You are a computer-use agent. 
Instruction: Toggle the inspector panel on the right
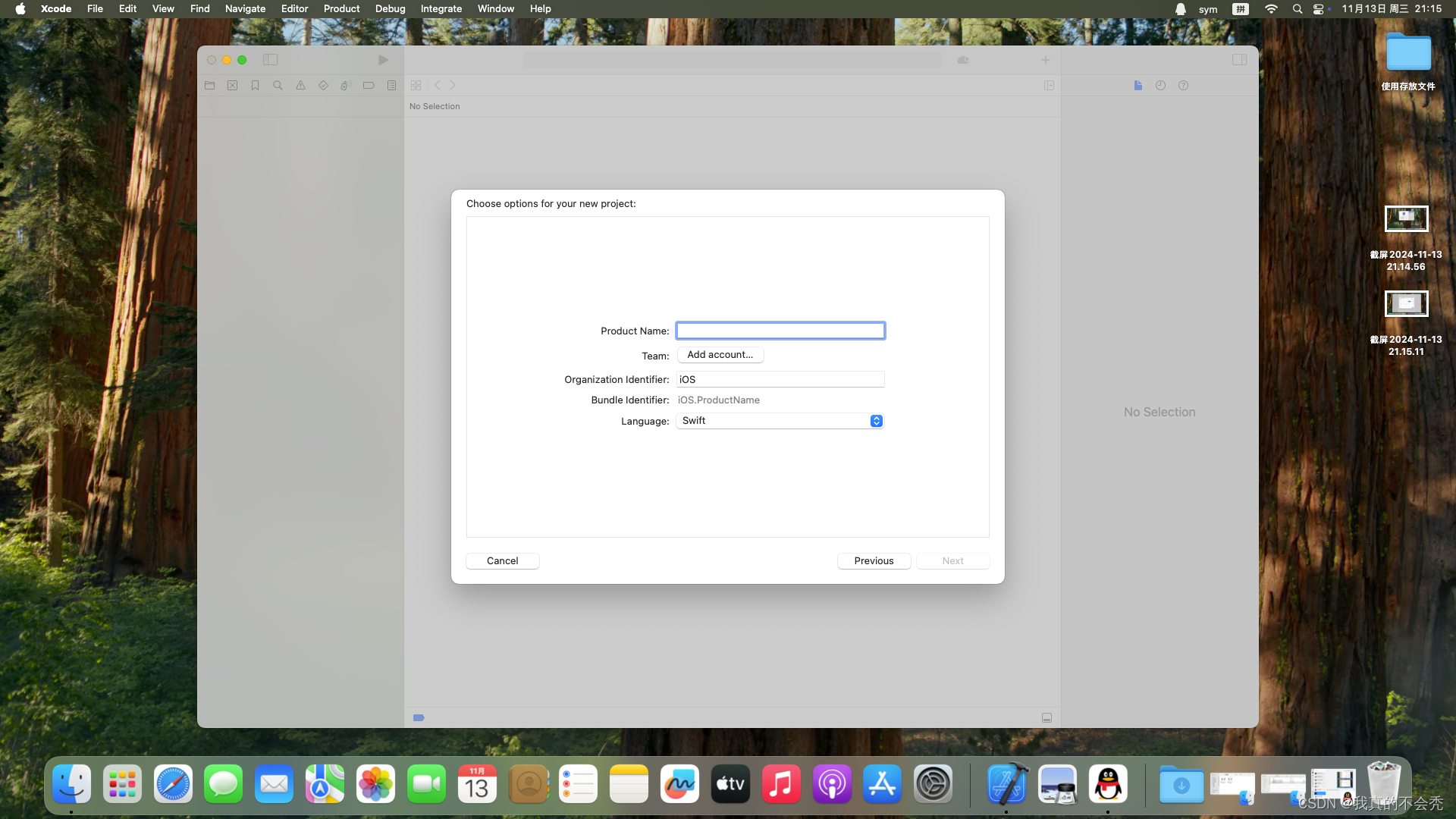pyautogui.click(x=1239, y=60)
